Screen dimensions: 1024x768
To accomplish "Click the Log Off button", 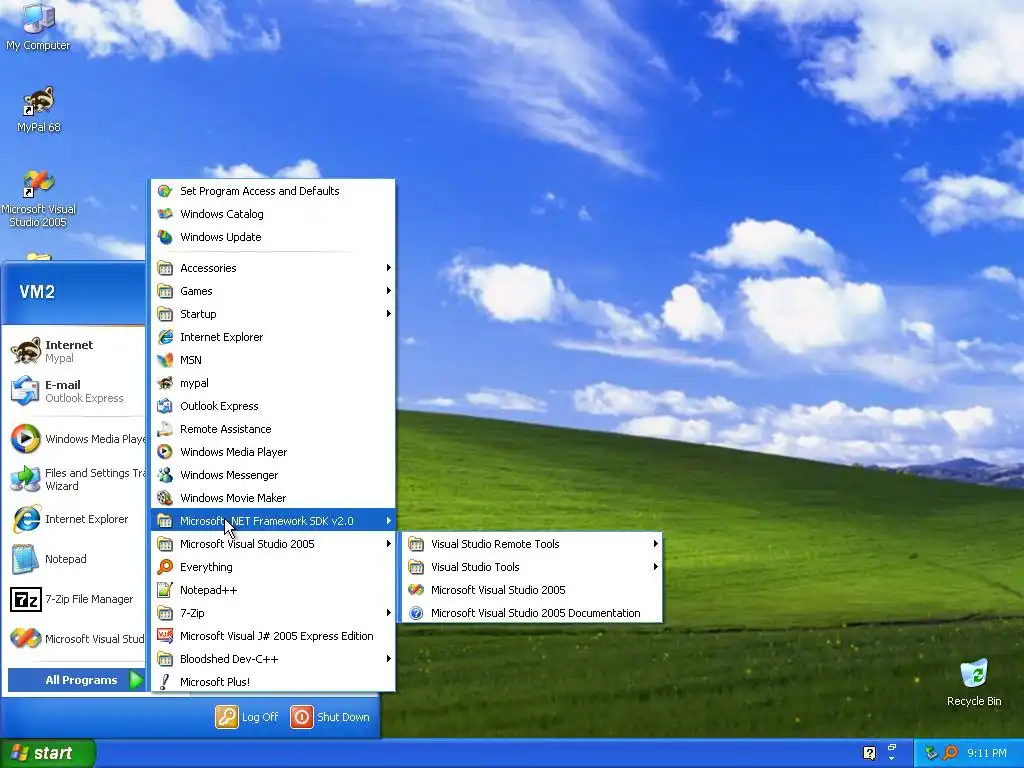I will point(247,717).
